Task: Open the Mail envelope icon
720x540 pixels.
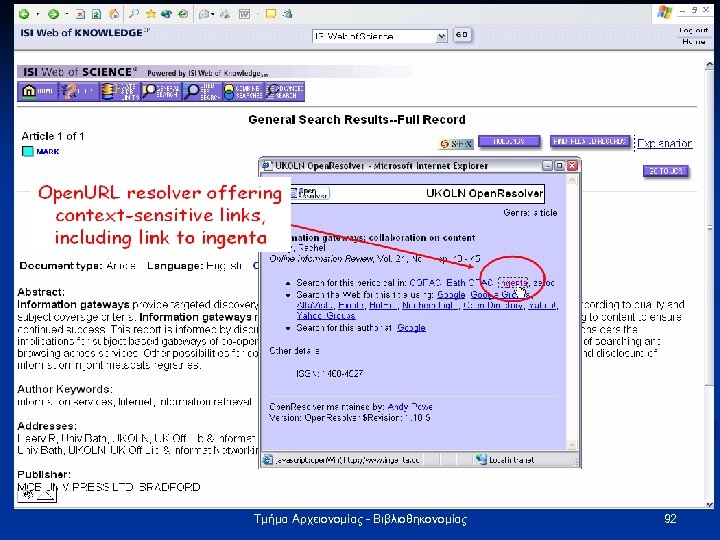Action: coord(203,14)
